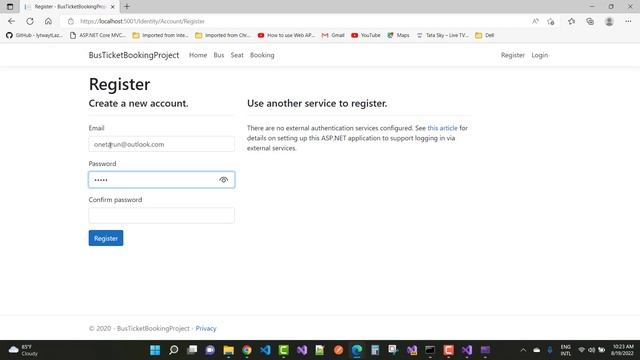Open a new tab with the plus button

tap(127, 7)
